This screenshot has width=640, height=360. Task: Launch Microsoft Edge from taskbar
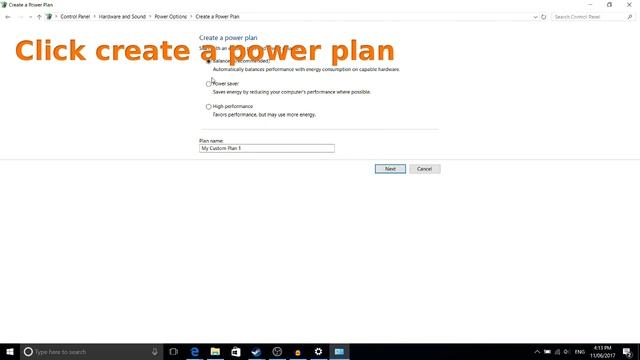pyautogui.click(x=195, y=351)
